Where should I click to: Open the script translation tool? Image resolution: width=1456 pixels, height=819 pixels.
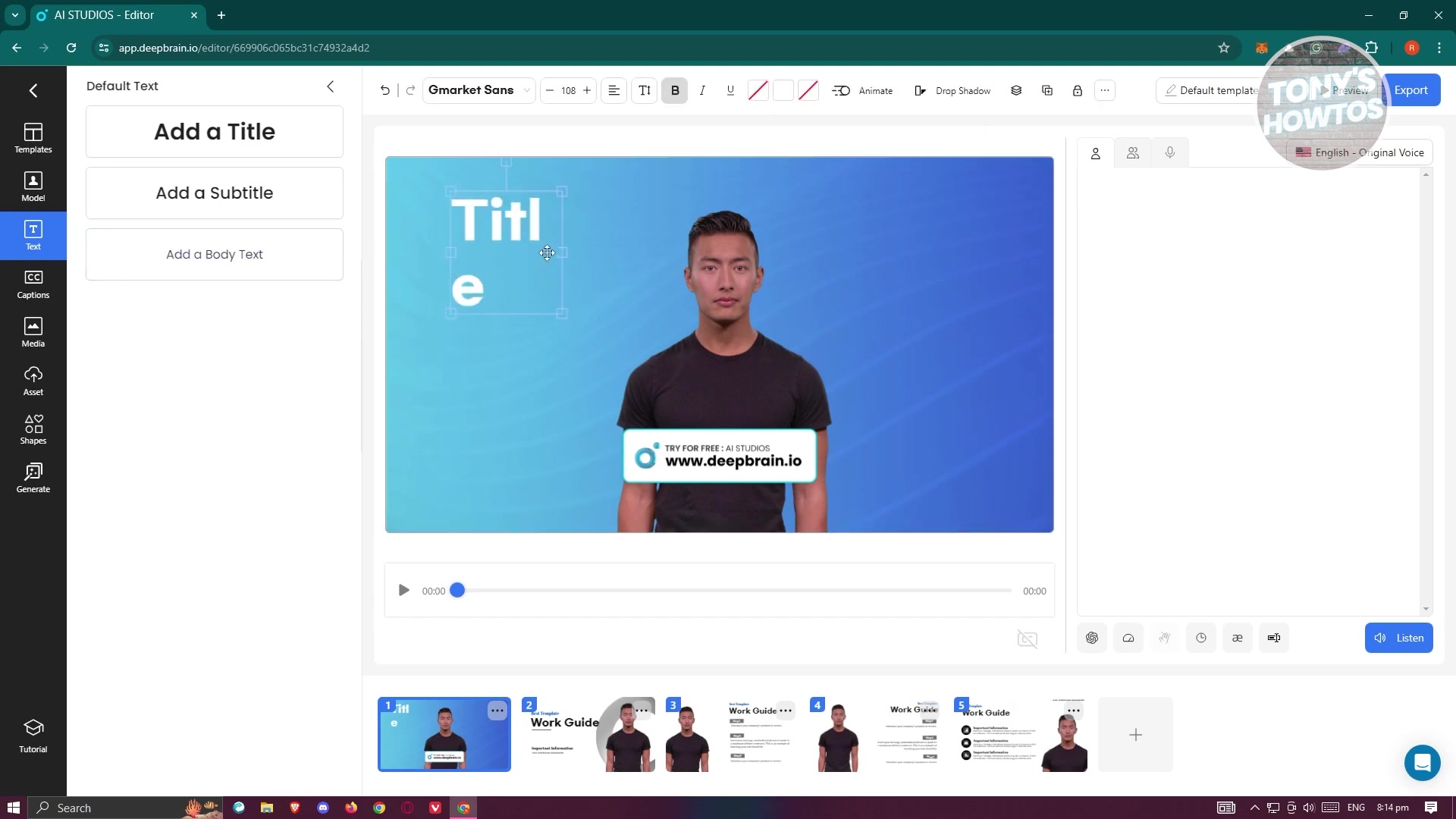tap(1274, 639)
